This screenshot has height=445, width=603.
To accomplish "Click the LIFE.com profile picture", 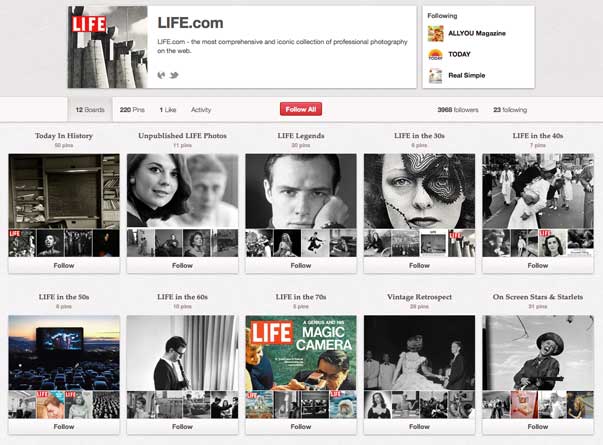I will coord(108,47).
